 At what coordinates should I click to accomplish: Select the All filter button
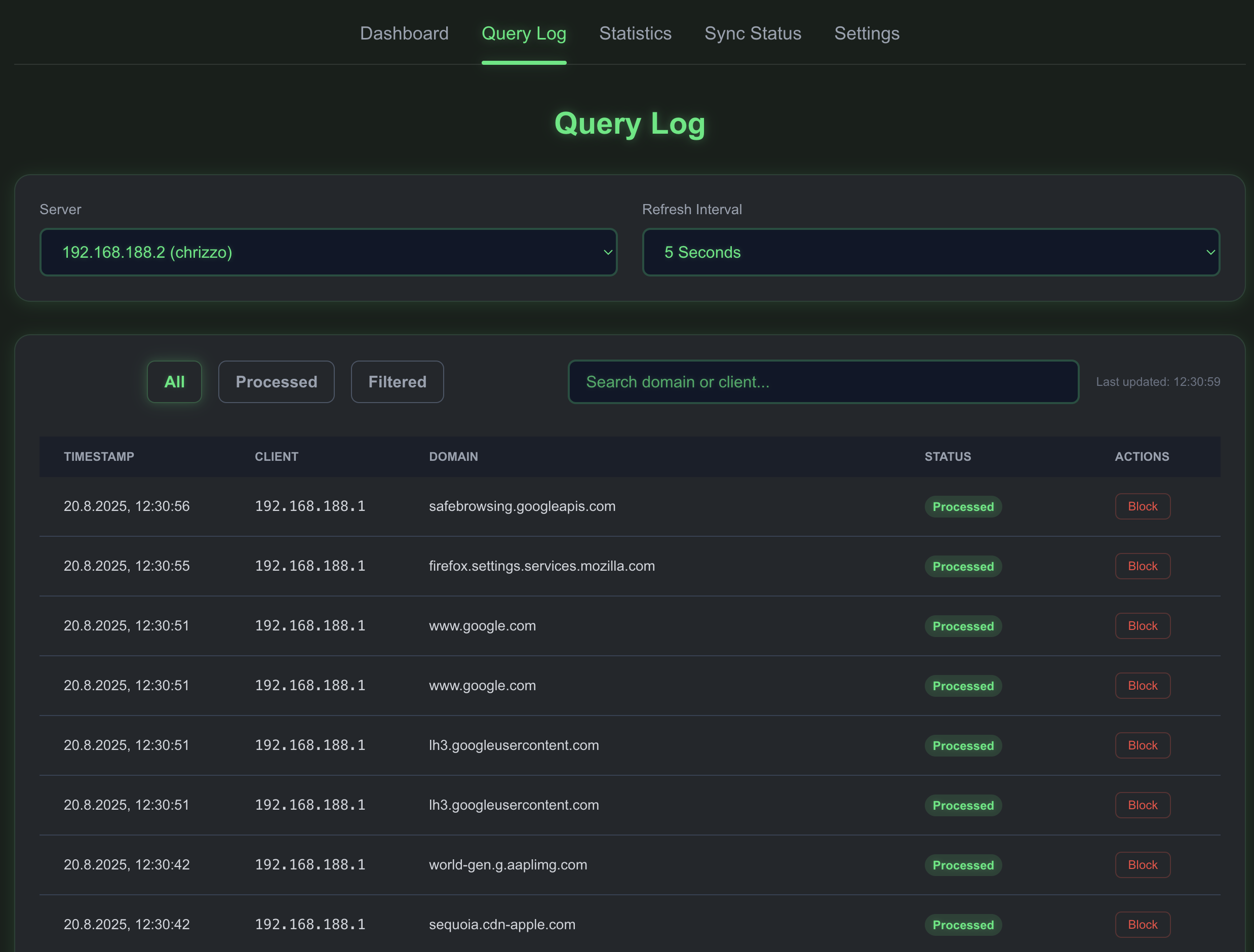click(175, 382)
